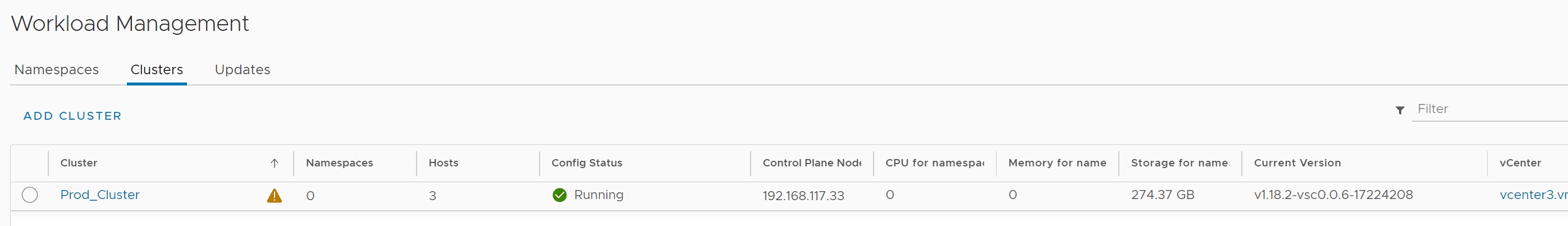This screenshot has width=1568, height=226.
Task: Switch to the Namespaces tab
Action: click(57, 70)
